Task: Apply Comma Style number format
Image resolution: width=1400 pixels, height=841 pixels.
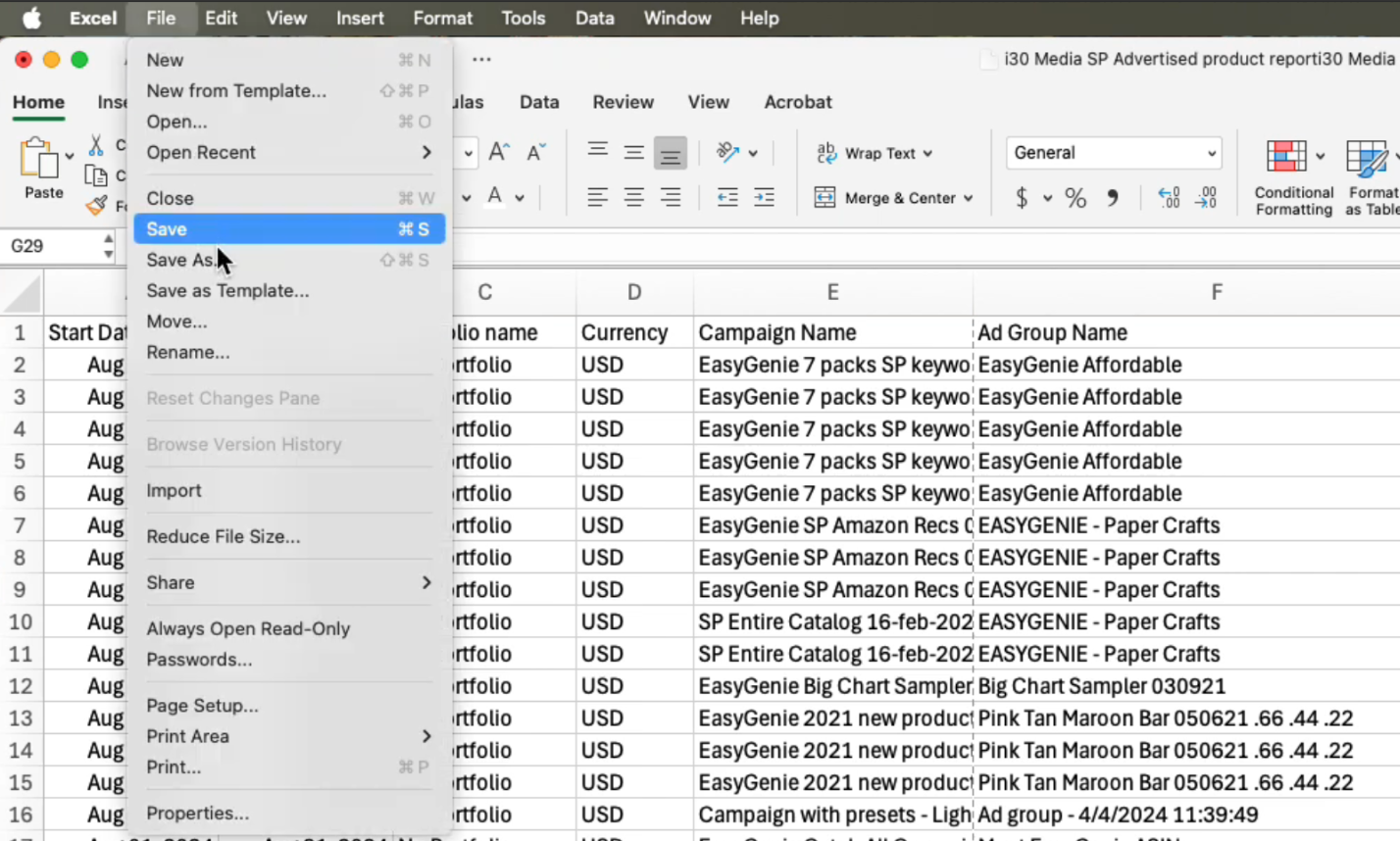Action: (1113, 198)
